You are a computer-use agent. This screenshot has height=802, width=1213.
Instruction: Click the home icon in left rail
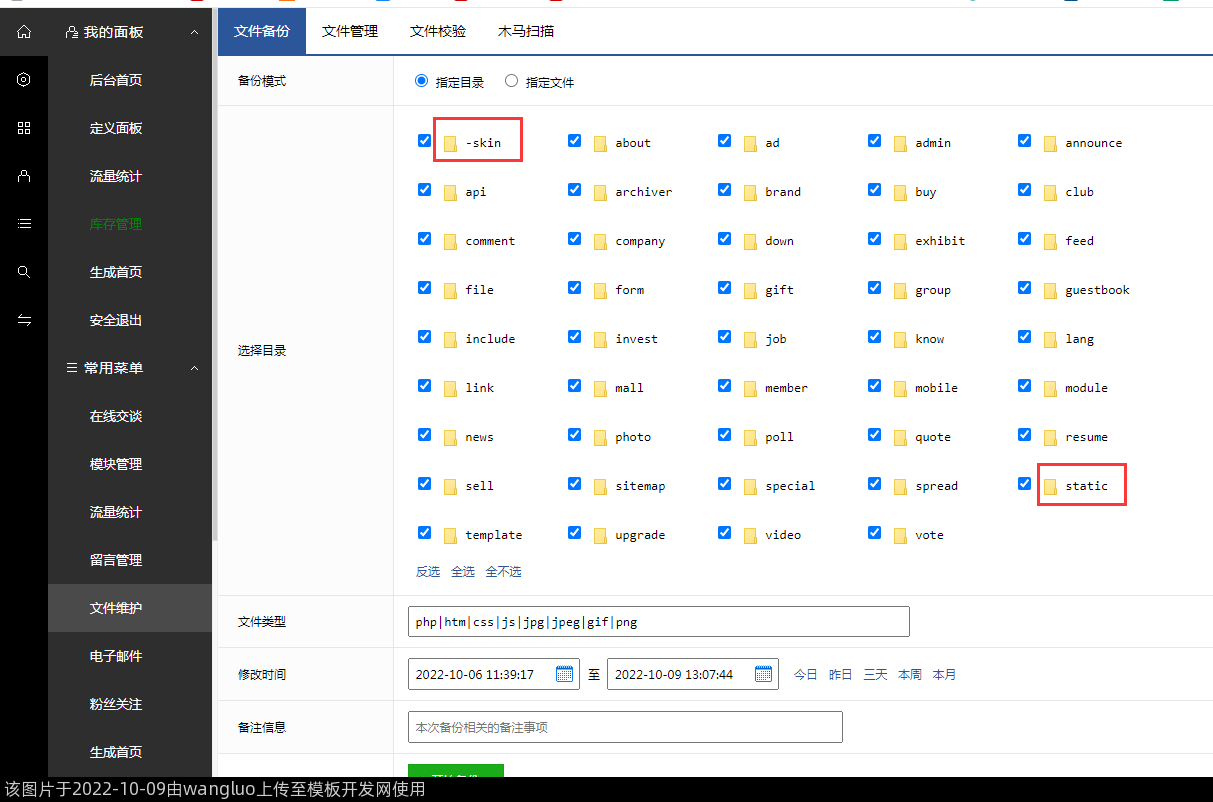click(24, 32)
